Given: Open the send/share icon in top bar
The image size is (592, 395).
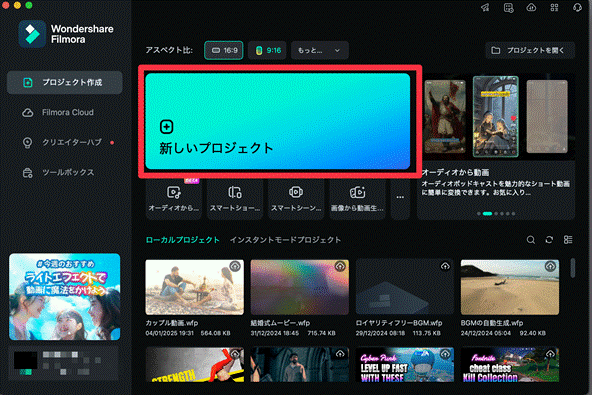Looking at the screenshot, I should click(x=485, y=8).
